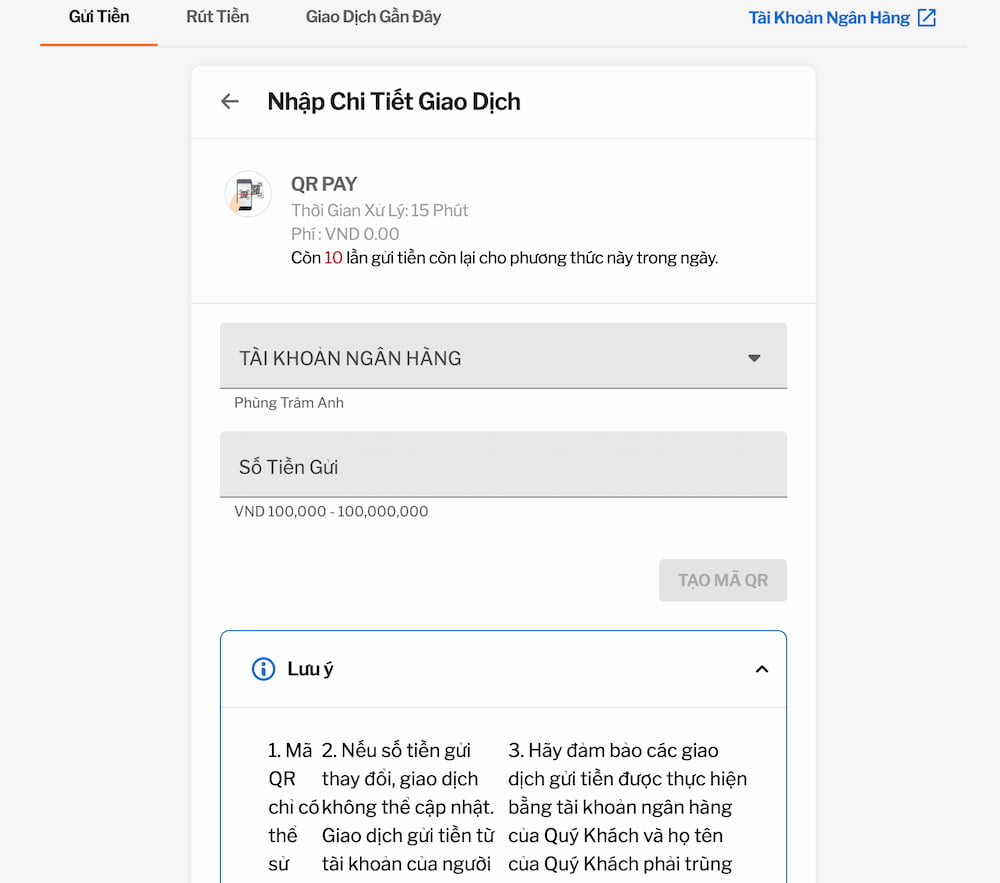Click the external link icon beside Tài Khoản Ngân Hàng
1000x883 pixels.
[x=927, y=17]
